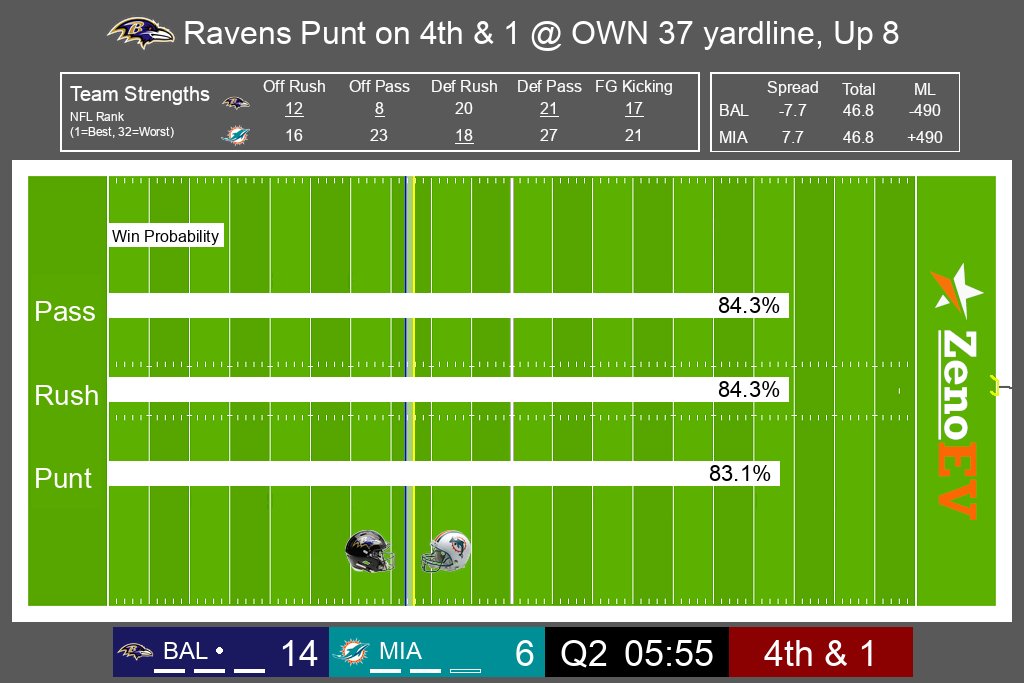Click the FG Kicking column header
This screenshot has width=1024, height=683.
point(633,86)
